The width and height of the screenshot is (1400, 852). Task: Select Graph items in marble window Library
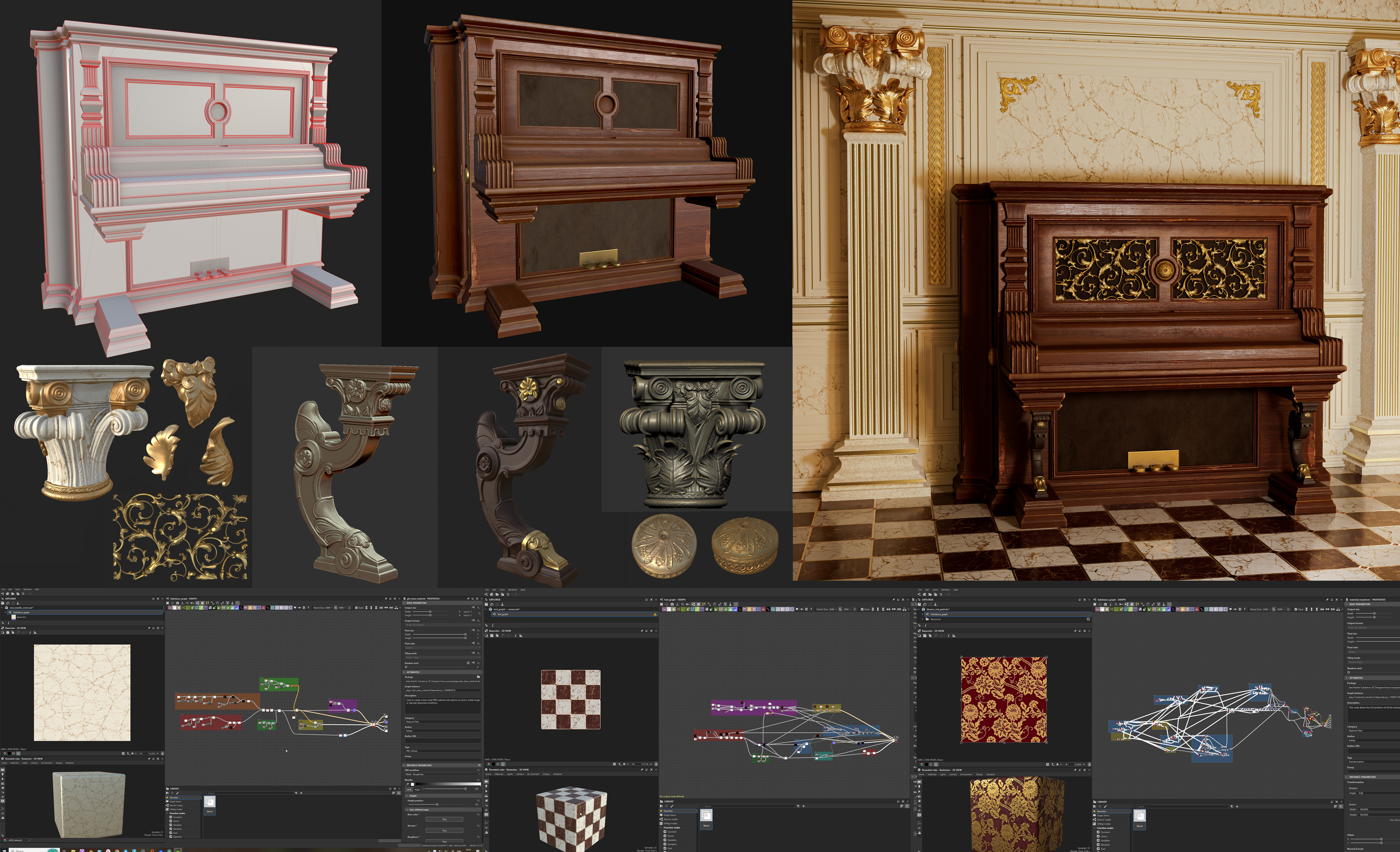182,802
